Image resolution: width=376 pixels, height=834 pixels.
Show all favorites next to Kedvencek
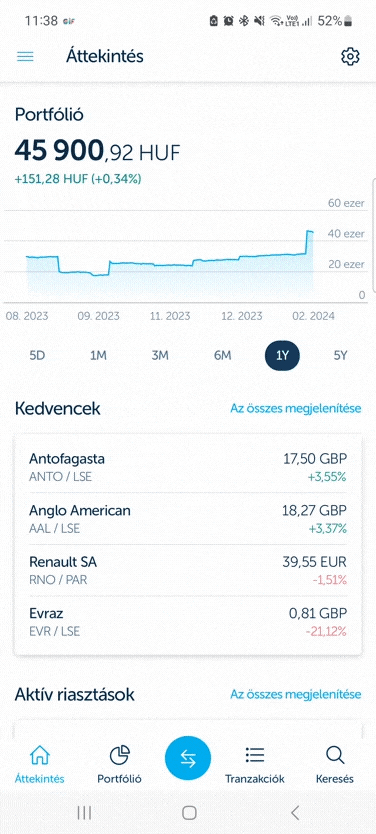click(x=296, y=408)
